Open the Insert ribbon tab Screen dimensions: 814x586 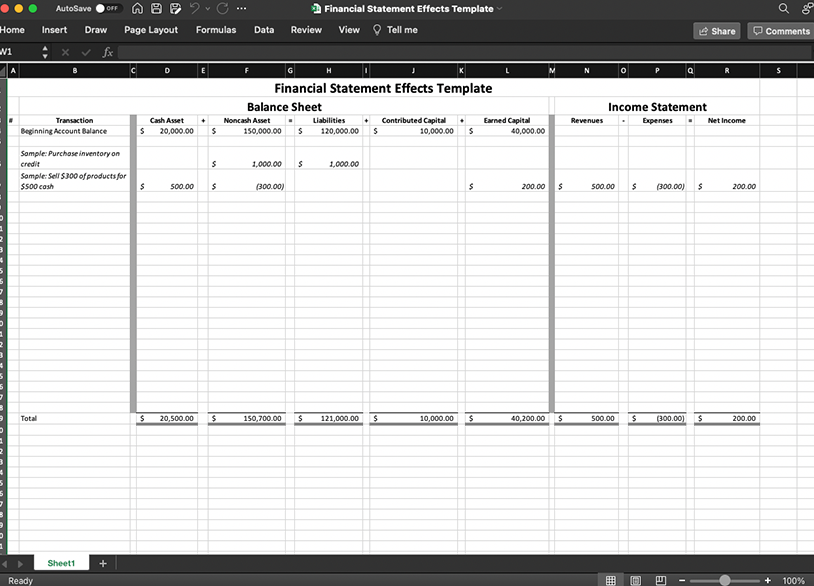55,30
